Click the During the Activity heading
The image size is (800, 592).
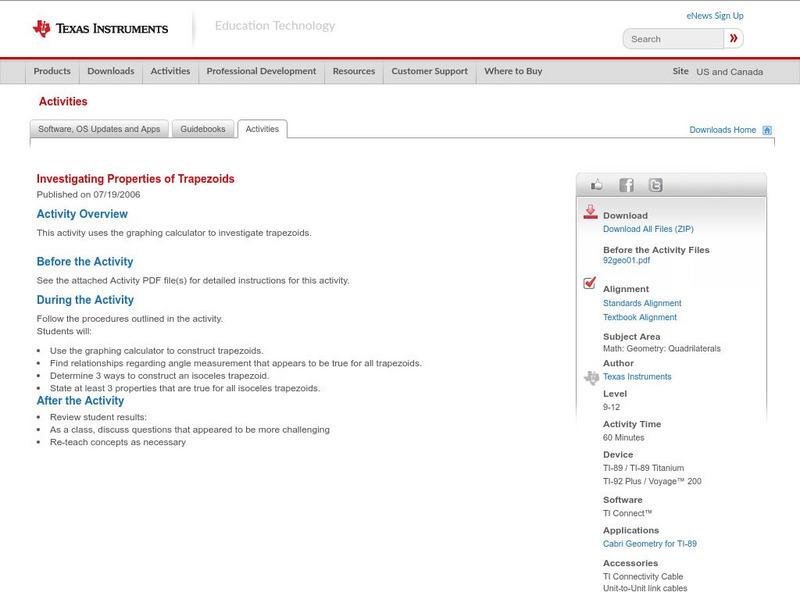point(85,300)
